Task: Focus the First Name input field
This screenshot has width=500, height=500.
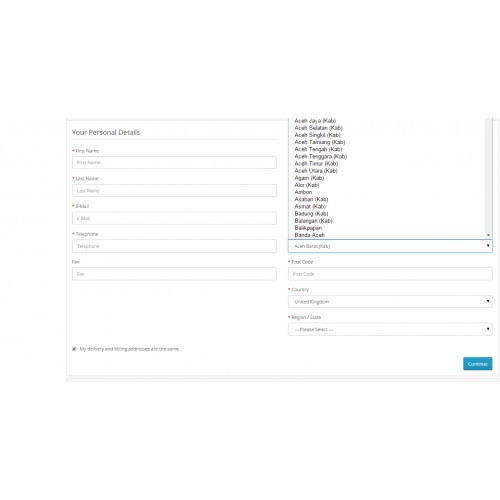Action: [x=174, y=163]
